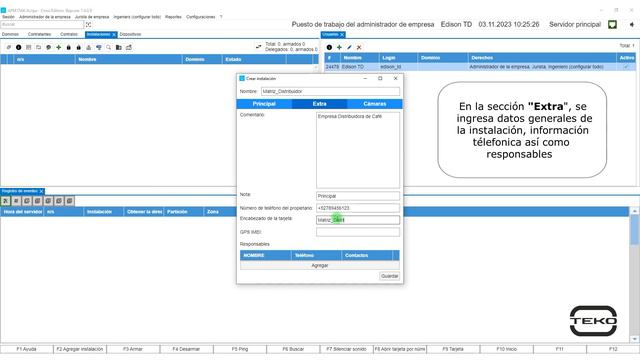640x360 pixels.
Task: Sort by Nombre column in Instalaciones table
Action: point(129,60)
